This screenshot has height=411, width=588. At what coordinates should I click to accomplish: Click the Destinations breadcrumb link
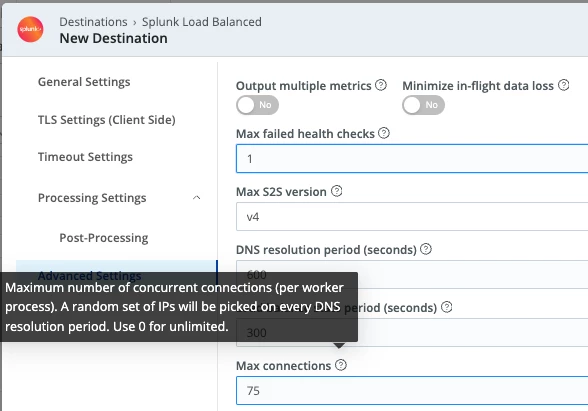(x=93, y=22)
